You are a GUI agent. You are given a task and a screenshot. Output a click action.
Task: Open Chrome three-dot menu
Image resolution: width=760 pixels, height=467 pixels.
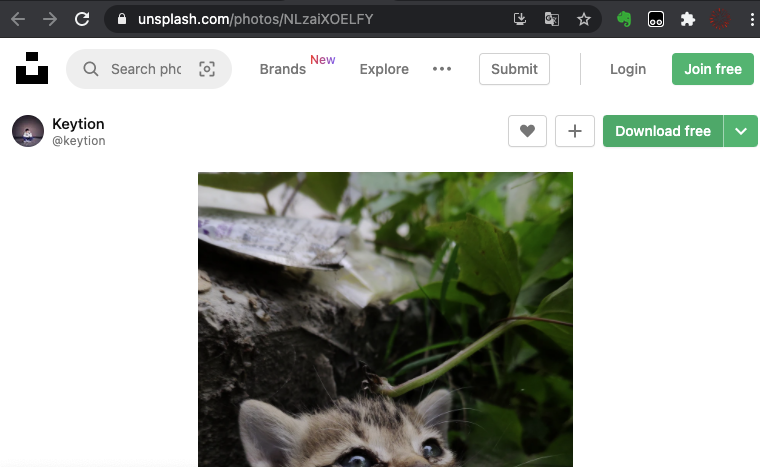750,19
